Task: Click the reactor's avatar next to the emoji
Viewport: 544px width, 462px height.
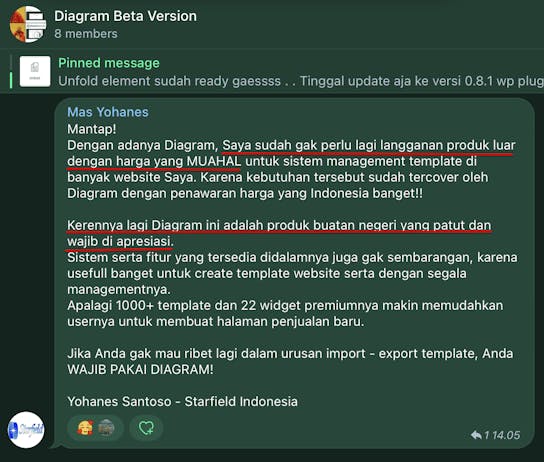Action: click(107, 427)
